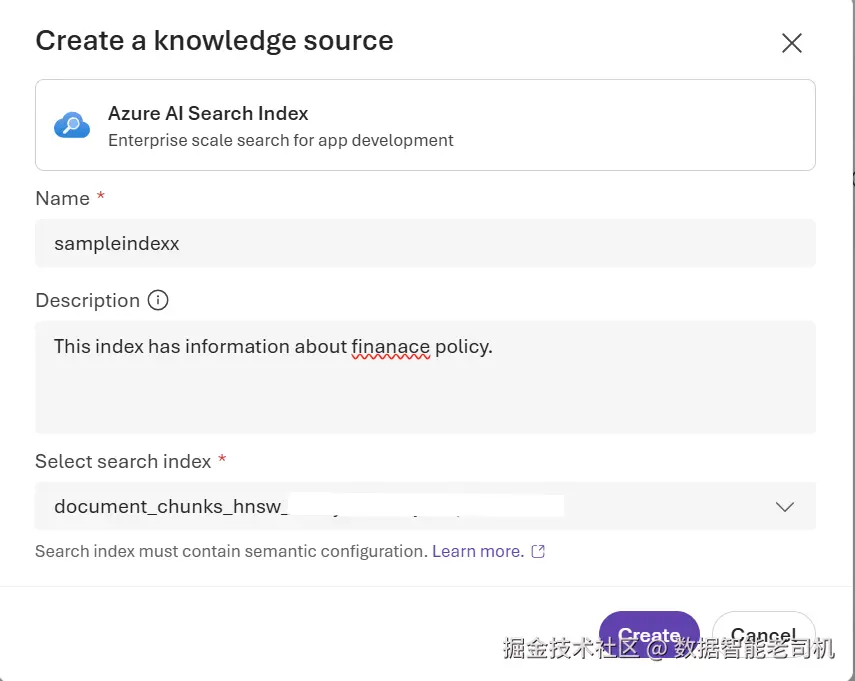Click the 'Create a knowledge source' heading

point(214,40)
